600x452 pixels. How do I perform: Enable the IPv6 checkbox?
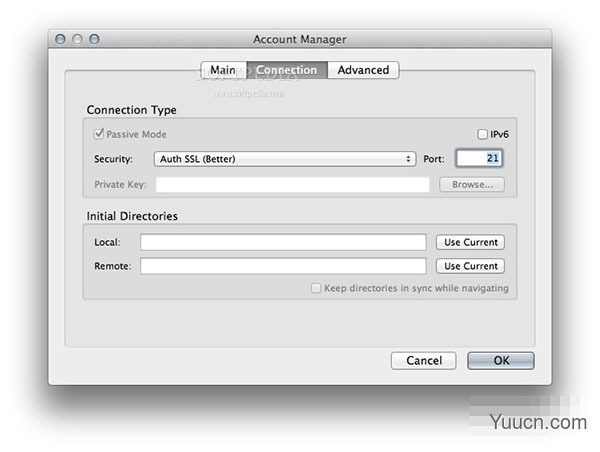[482, 134]
